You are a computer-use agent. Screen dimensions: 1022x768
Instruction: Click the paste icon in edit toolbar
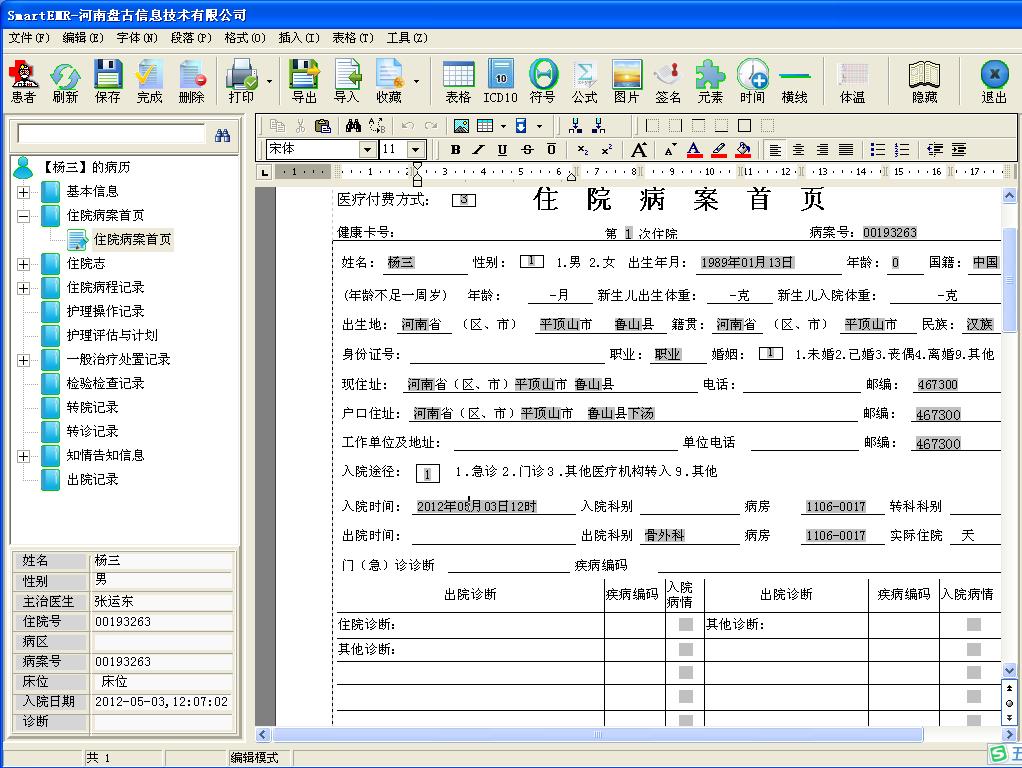(323, 125)
